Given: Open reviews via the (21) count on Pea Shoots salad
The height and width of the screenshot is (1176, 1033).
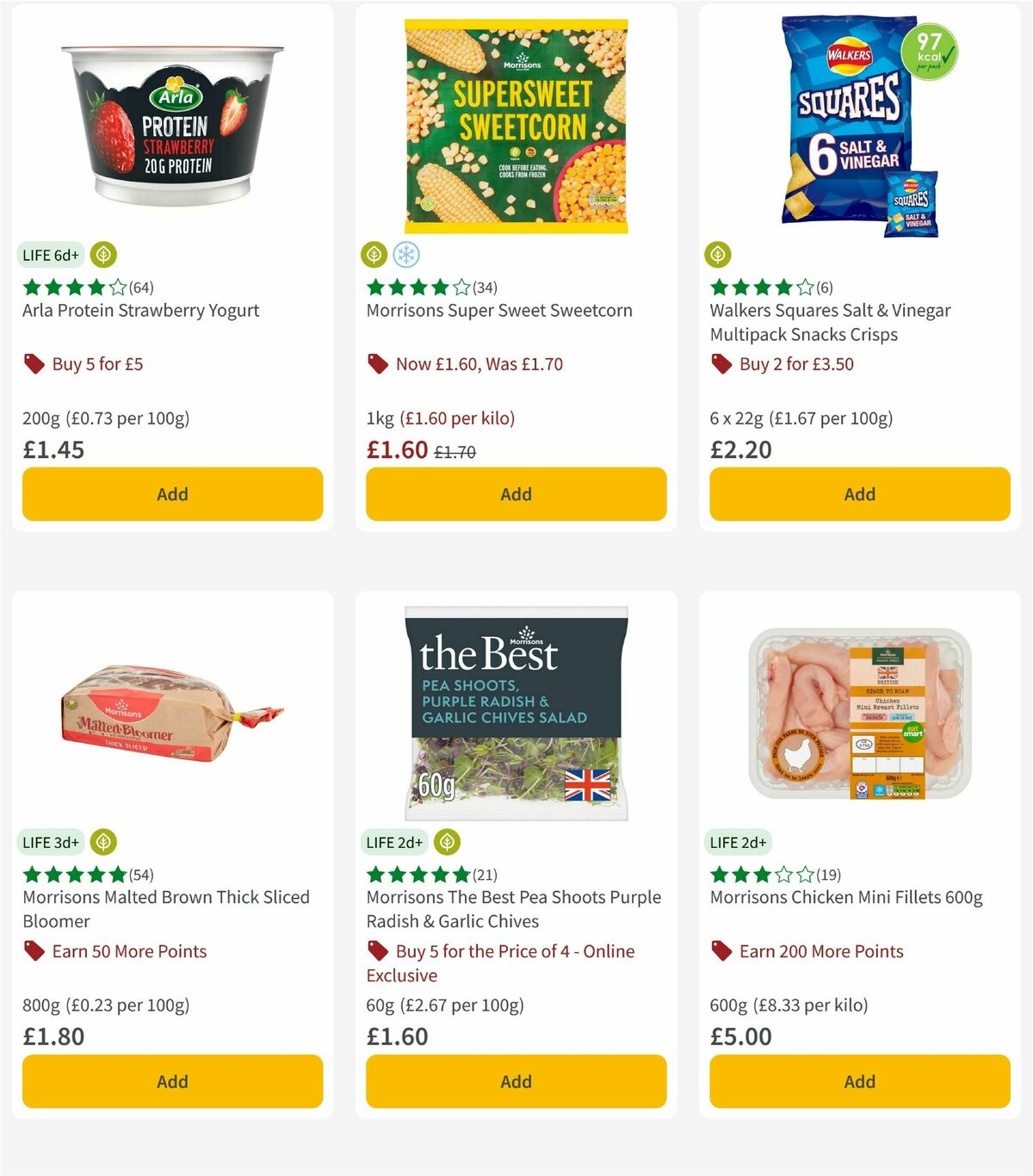Looking at the screenshot, I should [484, 874].
